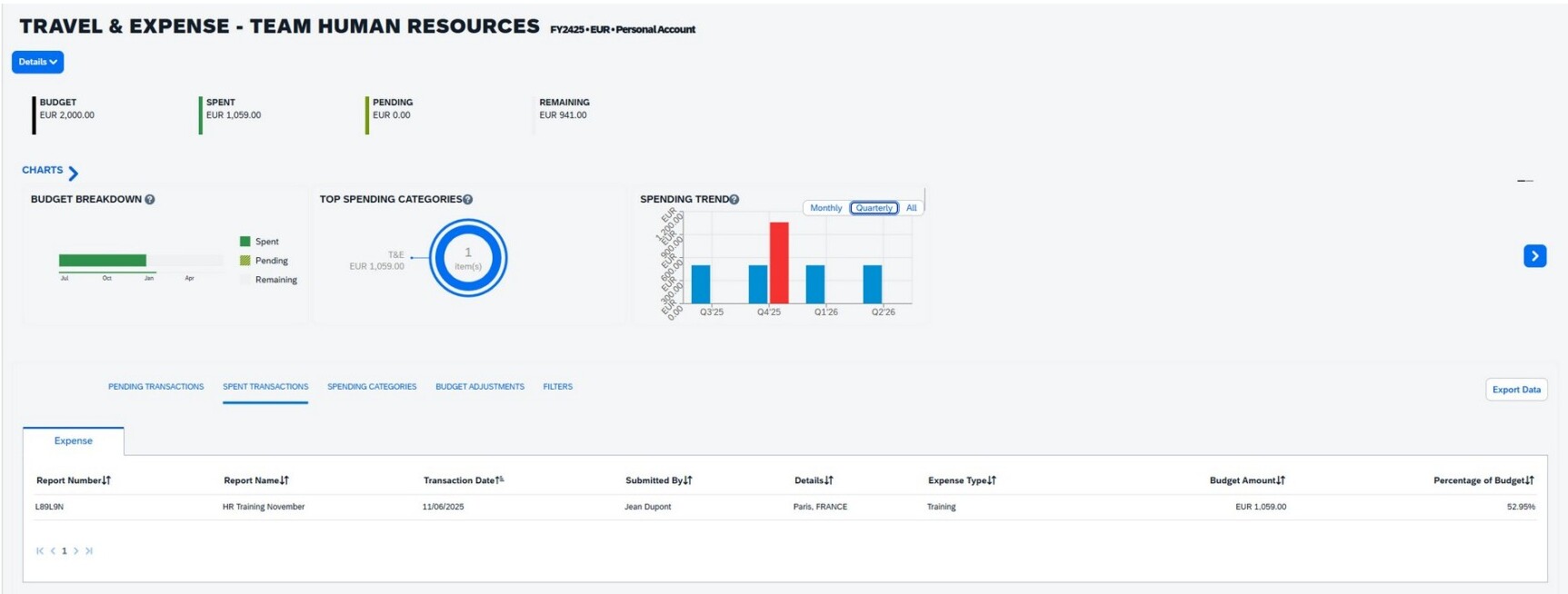Go to previous page of results
Viewport: 1568px width, 594px height.
[53, 550]
